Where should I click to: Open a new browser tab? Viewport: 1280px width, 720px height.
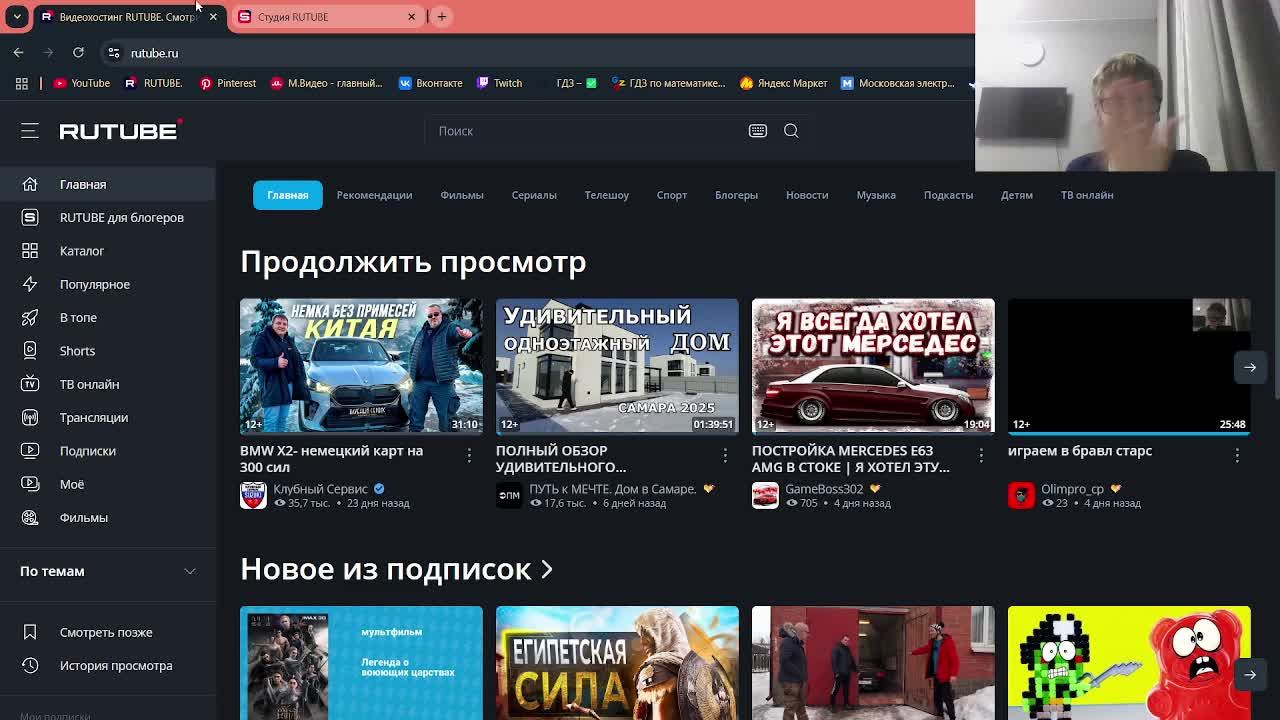point(441,17)
